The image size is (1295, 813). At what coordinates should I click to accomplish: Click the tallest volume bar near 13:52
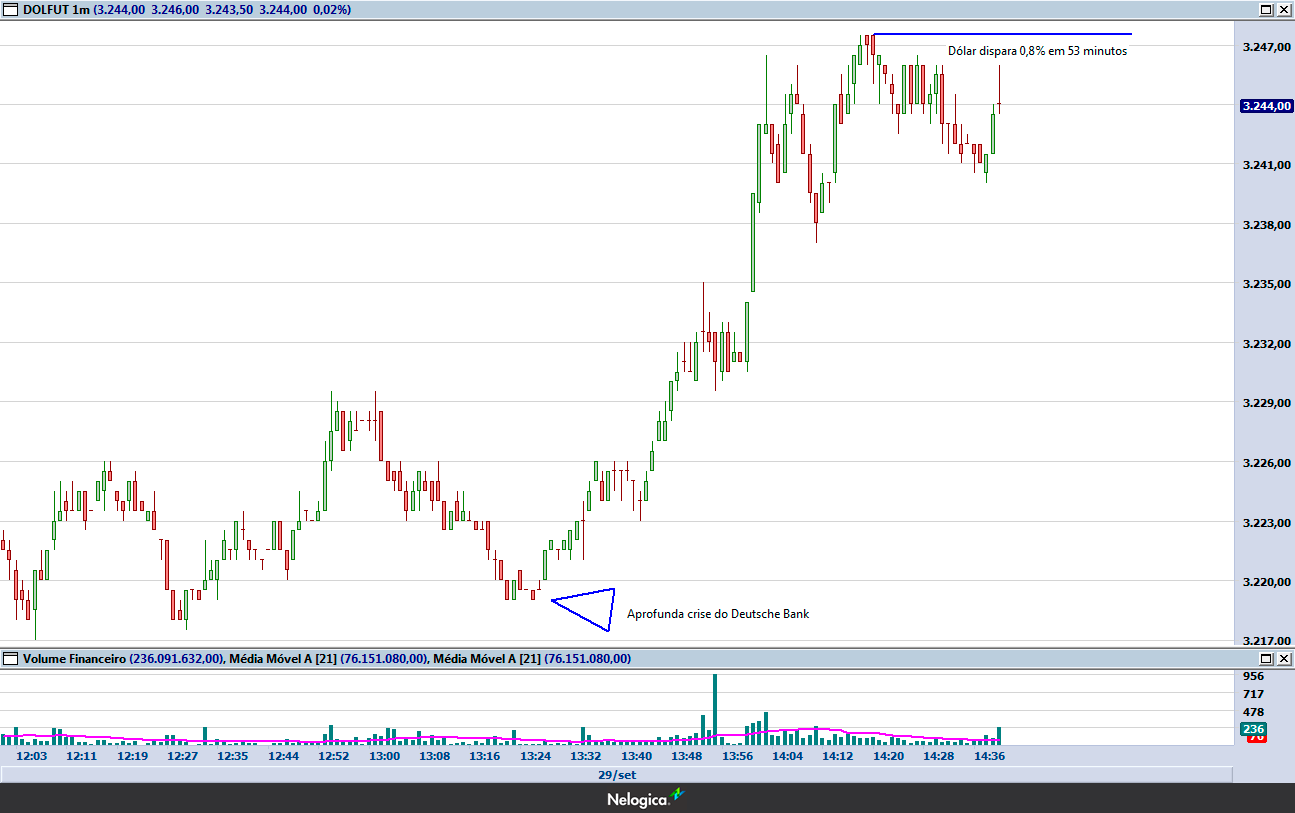coord(715,708)
